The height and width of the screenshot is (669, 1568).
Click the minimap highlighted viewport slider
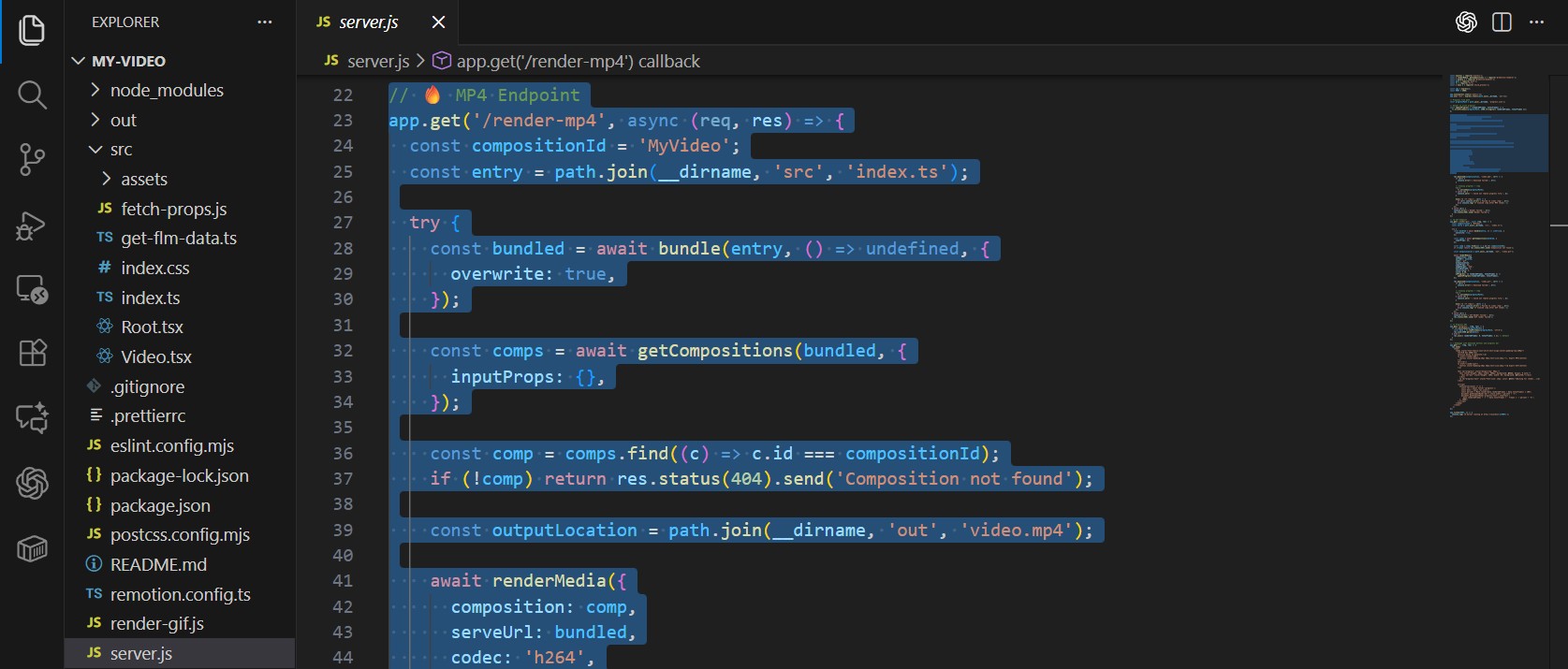pyautogui.click(x=1498, y=143)
